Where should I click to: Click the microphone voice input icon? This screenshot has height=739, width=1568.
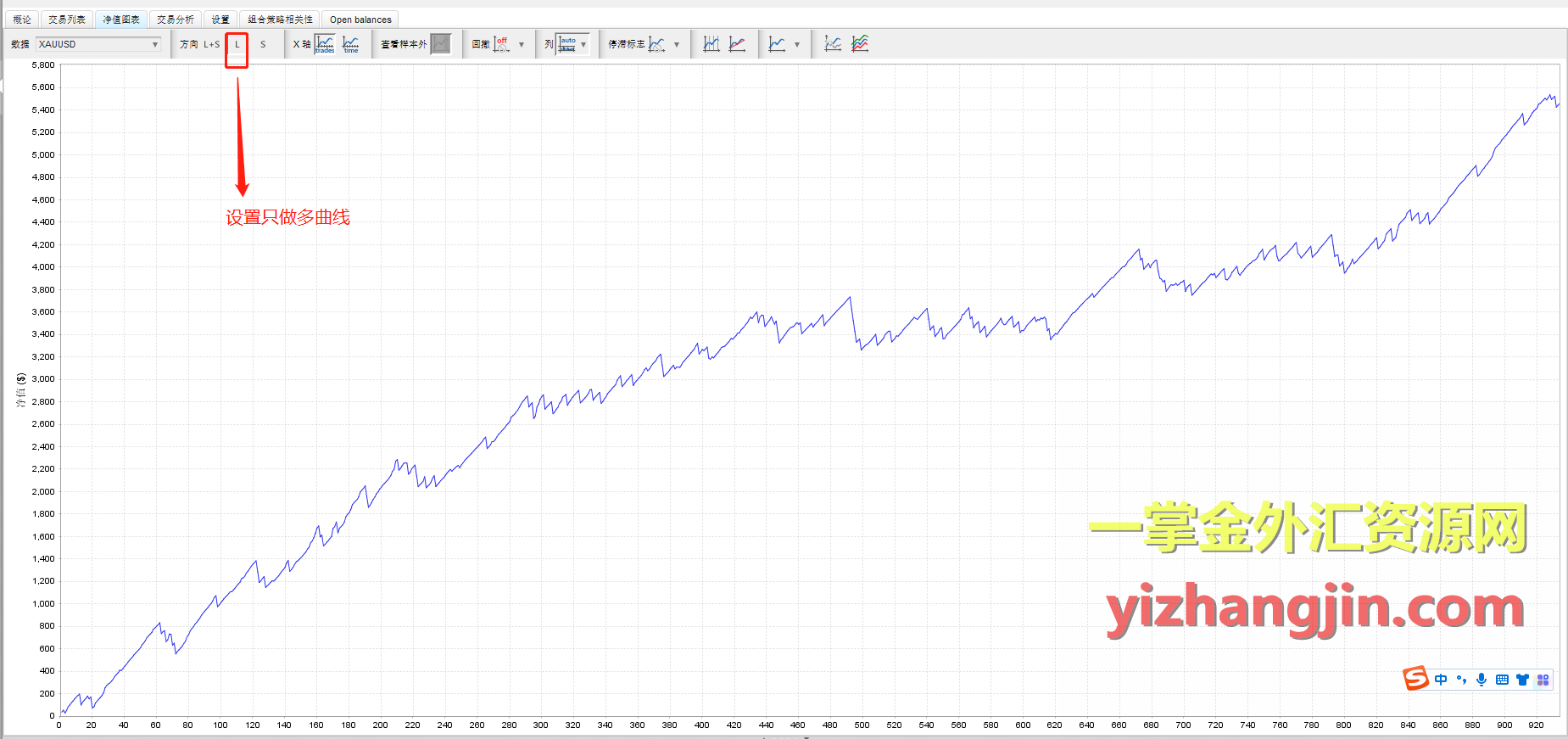(x=1482, y=680)
